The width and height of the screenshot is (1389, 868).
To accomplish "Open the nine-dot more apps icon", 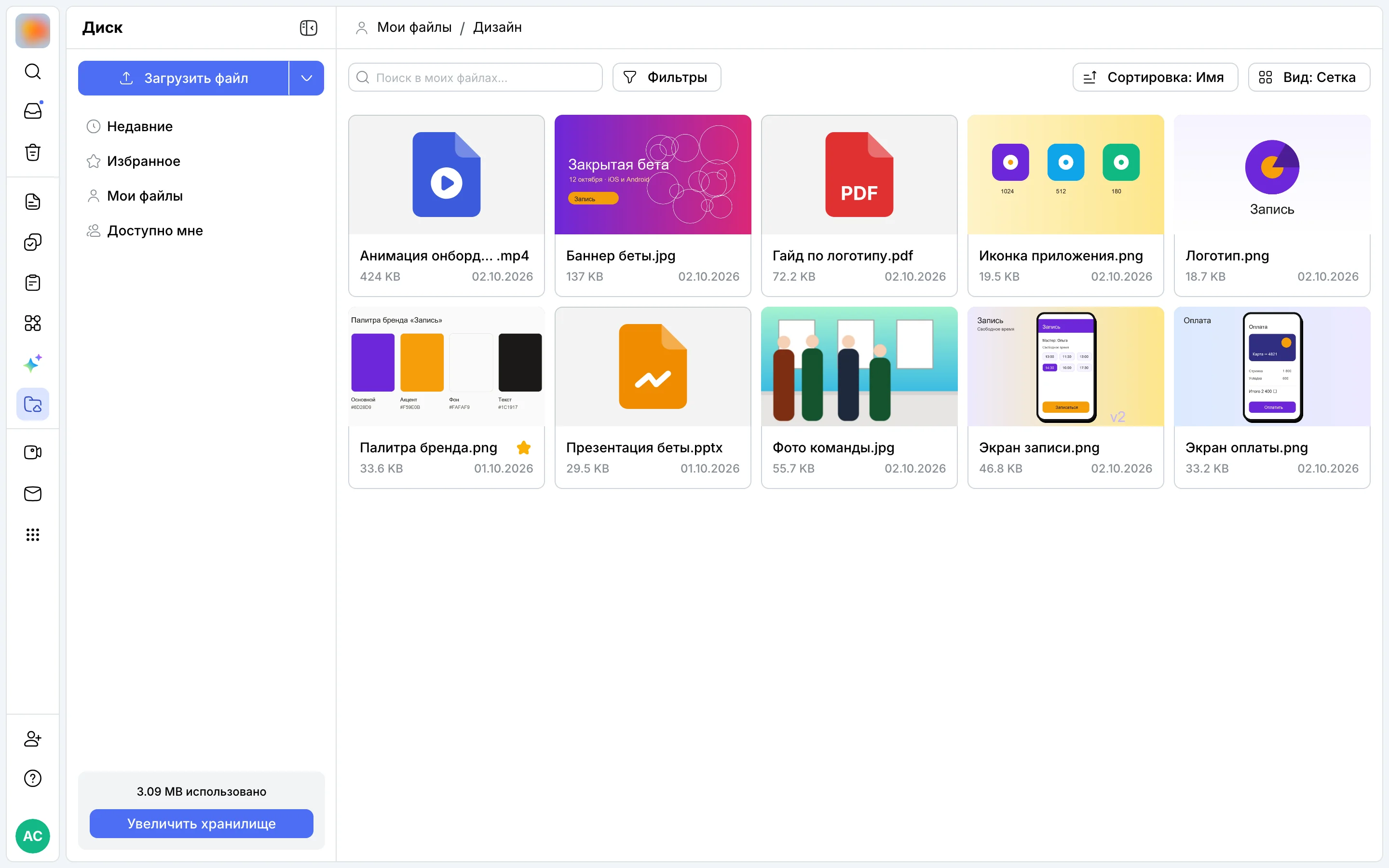I will [33, 534].
